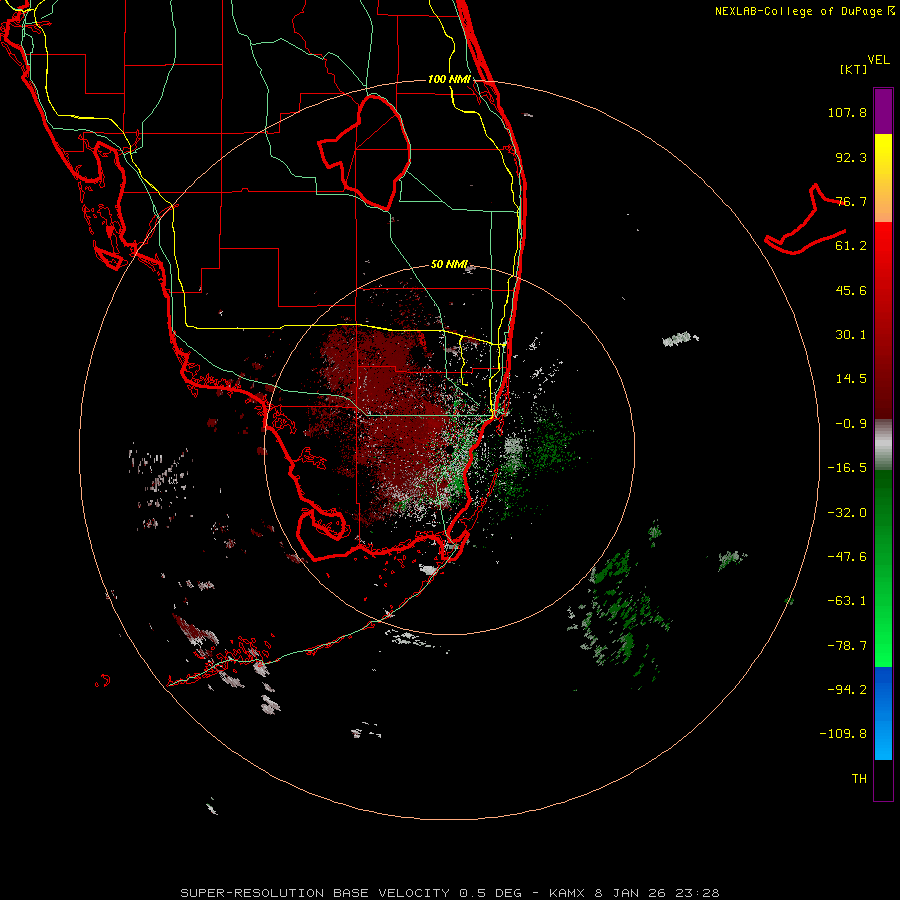Click the KAMX station identifier in caption
The width and height of the screenshot is (900, 900).
pyautogui.click(x=567, y=893)
